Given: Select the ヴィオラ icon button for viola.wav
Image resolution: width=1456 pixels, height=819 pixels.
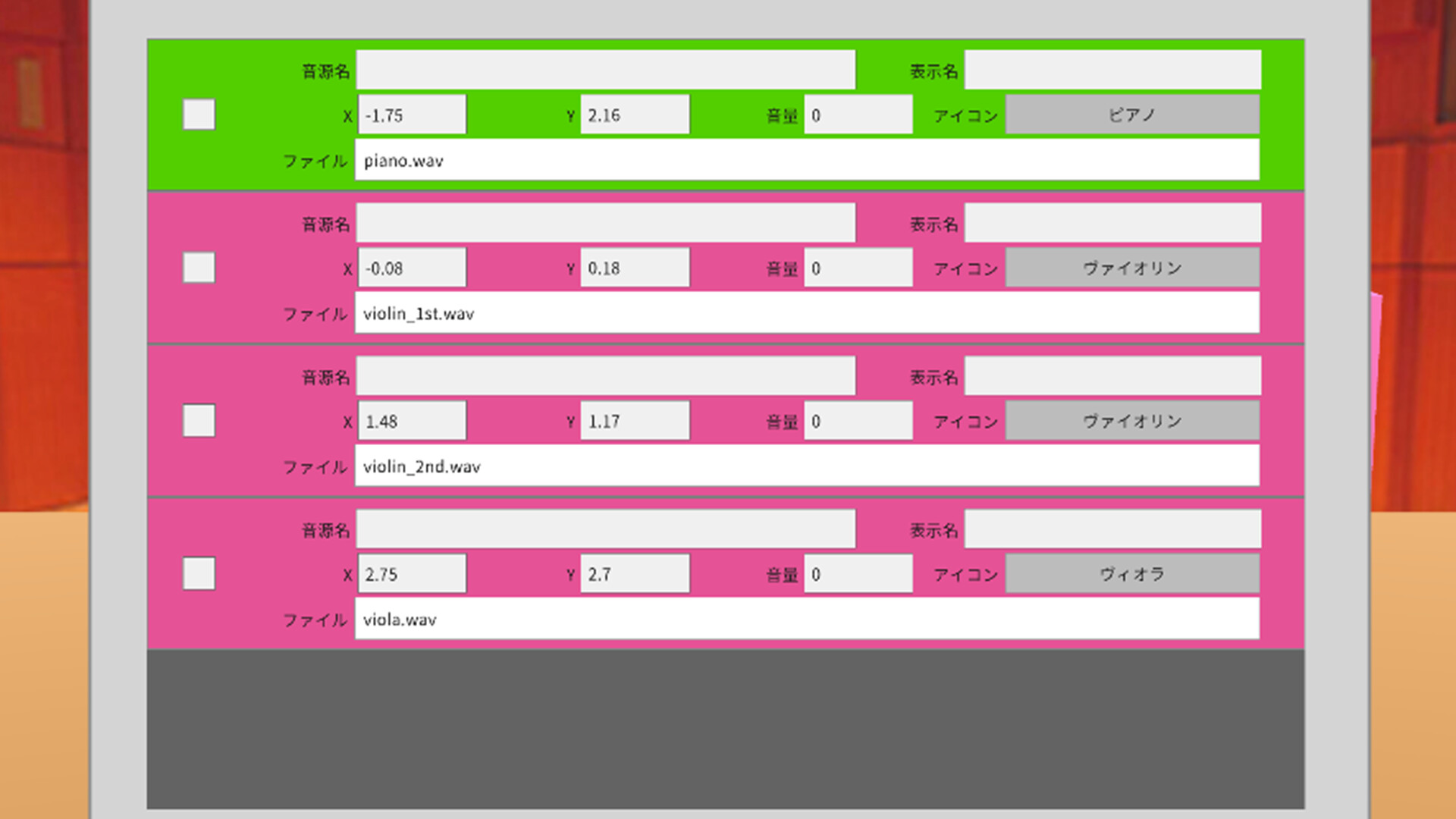Looking at the screenshot, I should [x=1131, y=574].
